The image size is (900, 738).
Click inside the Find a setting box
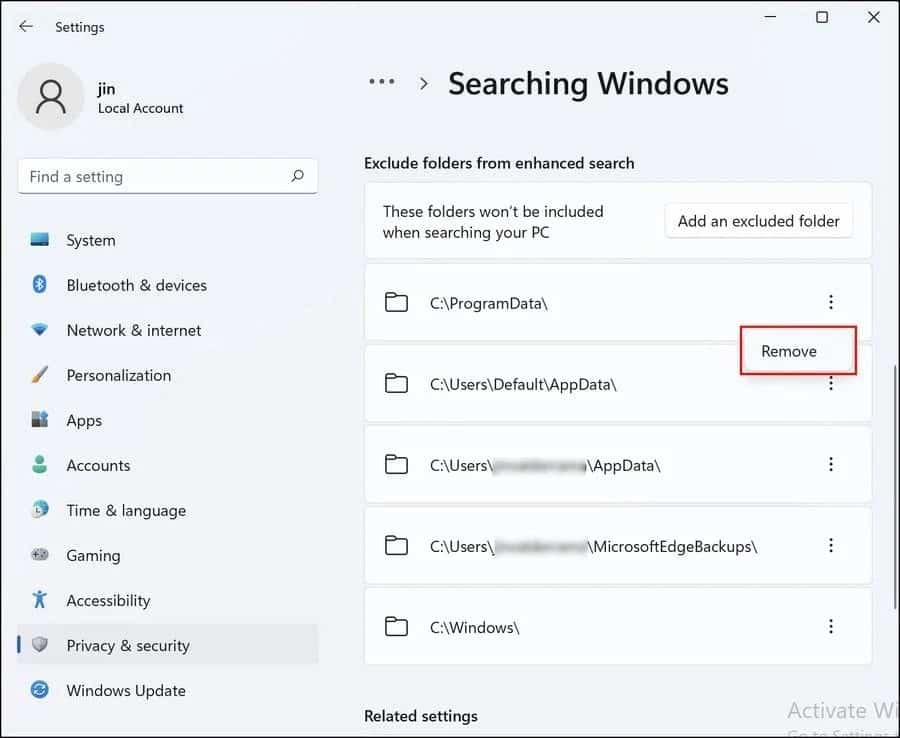click(x=140, y=176)
